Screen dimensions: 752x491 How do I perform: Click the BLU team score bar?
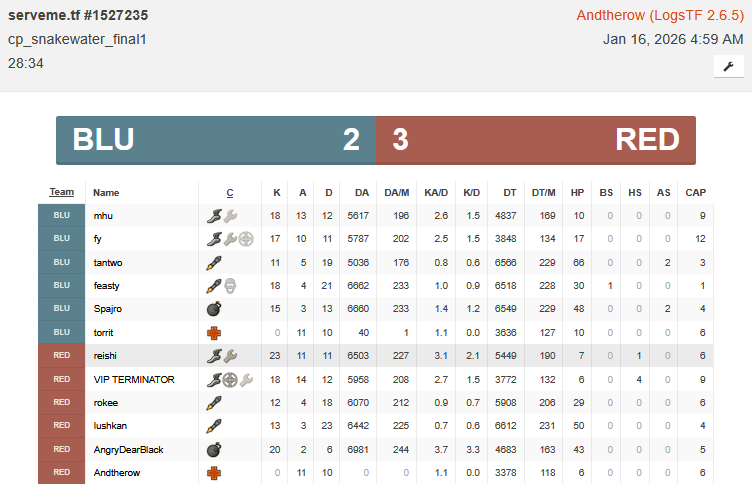pos(216,140)
